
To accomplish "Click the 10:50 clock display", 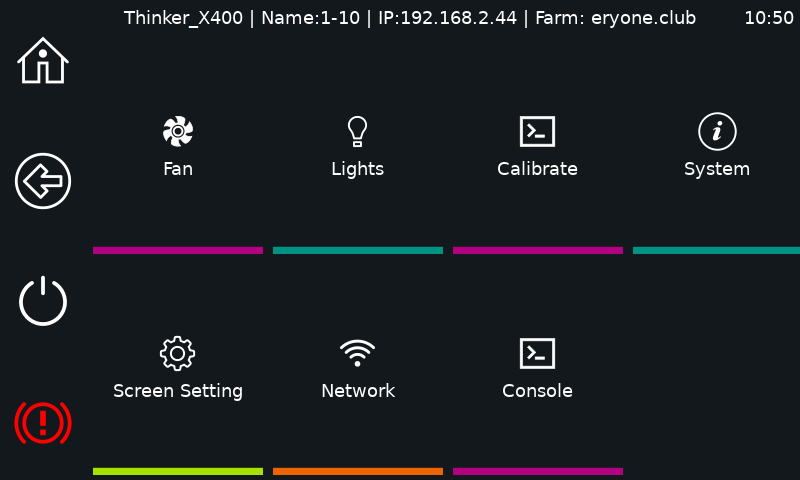I will click(769, 18).
